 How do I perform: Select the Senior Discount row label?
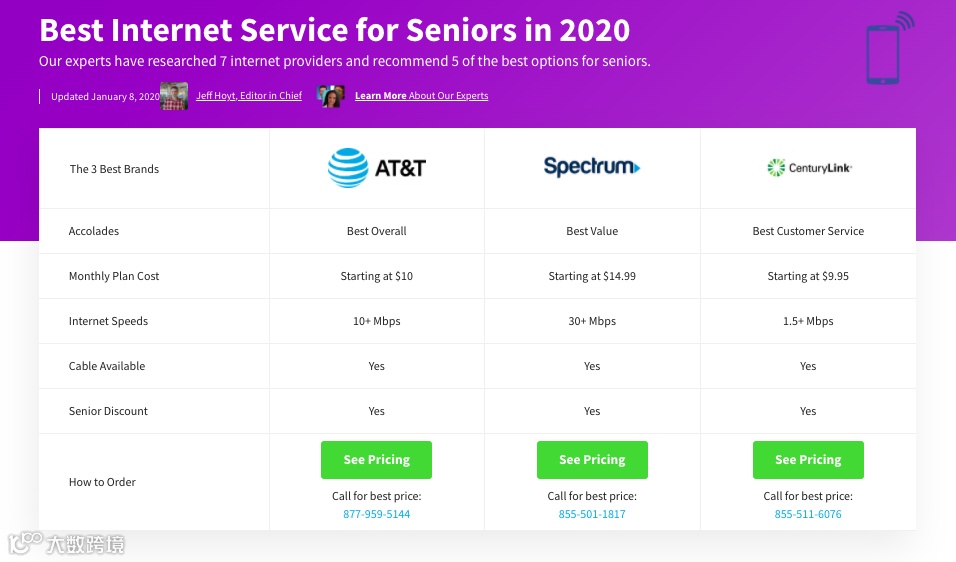(108, 411)
